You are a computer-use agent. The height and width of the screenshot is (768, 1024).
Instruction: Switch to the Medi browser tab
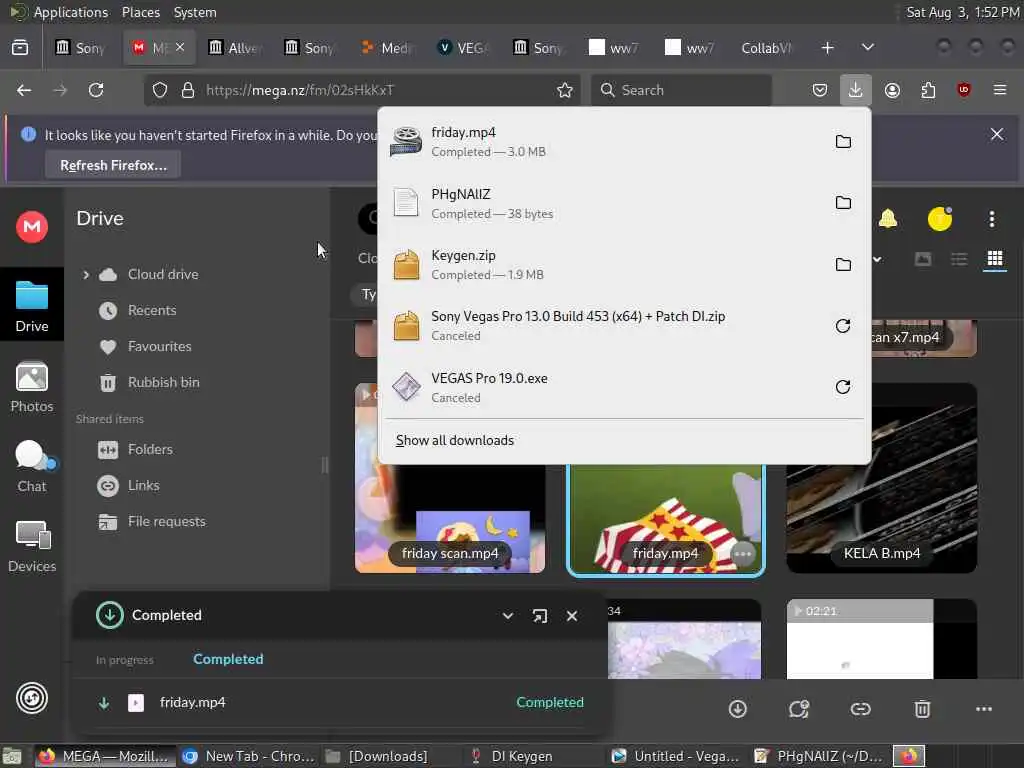[x=387, y=48]
